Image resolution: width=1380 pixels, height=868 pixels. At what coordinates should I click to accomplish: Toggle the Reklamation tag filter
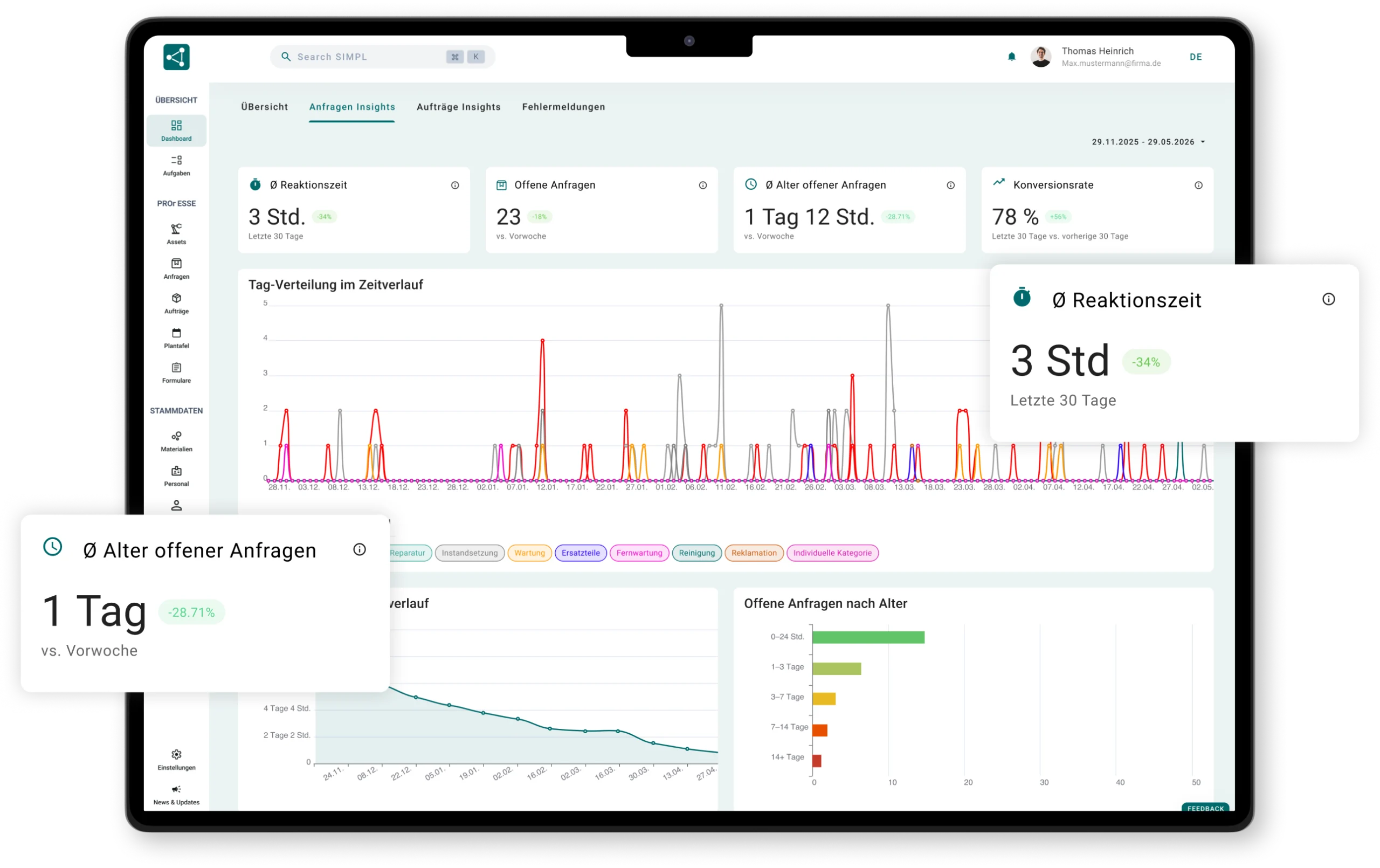(754, 553)
